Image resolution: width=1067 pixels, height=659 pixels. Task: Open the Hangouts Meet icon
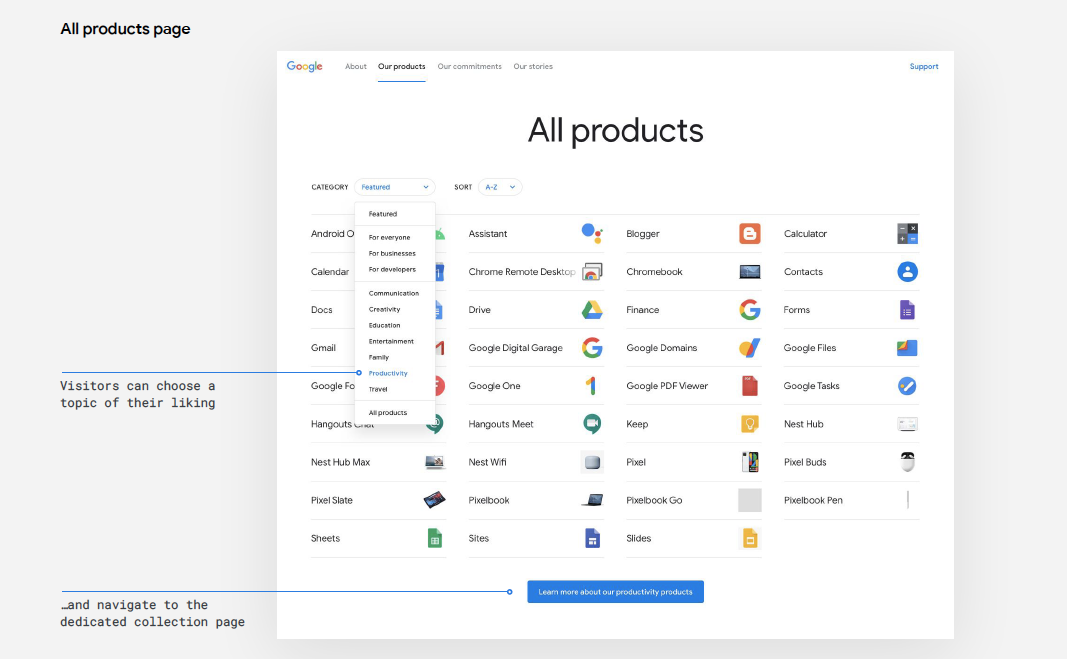(592, 424)
